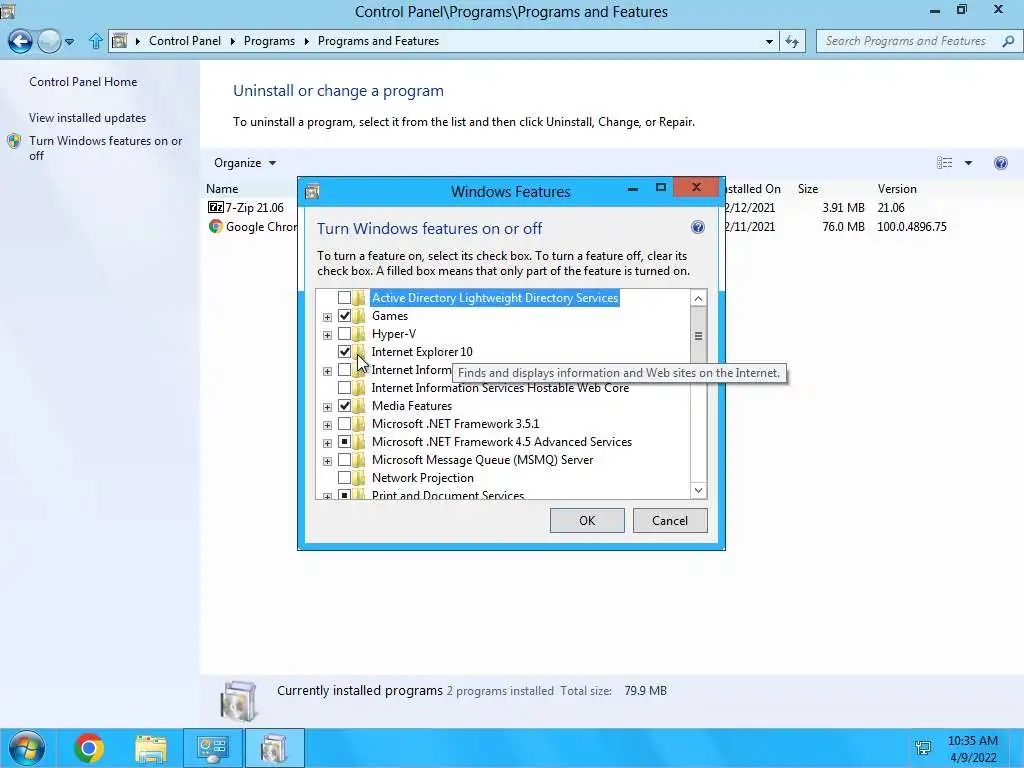
Task: Check Active Directory Lightweight Directory Services box
Action: tap(344, 298)
